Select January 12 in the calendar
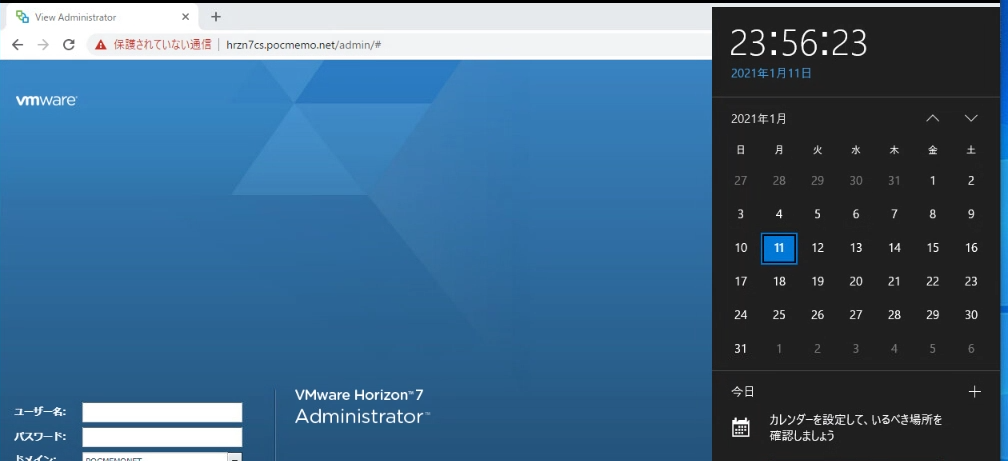The image size is (1008, 461). (x=818, y=248)
